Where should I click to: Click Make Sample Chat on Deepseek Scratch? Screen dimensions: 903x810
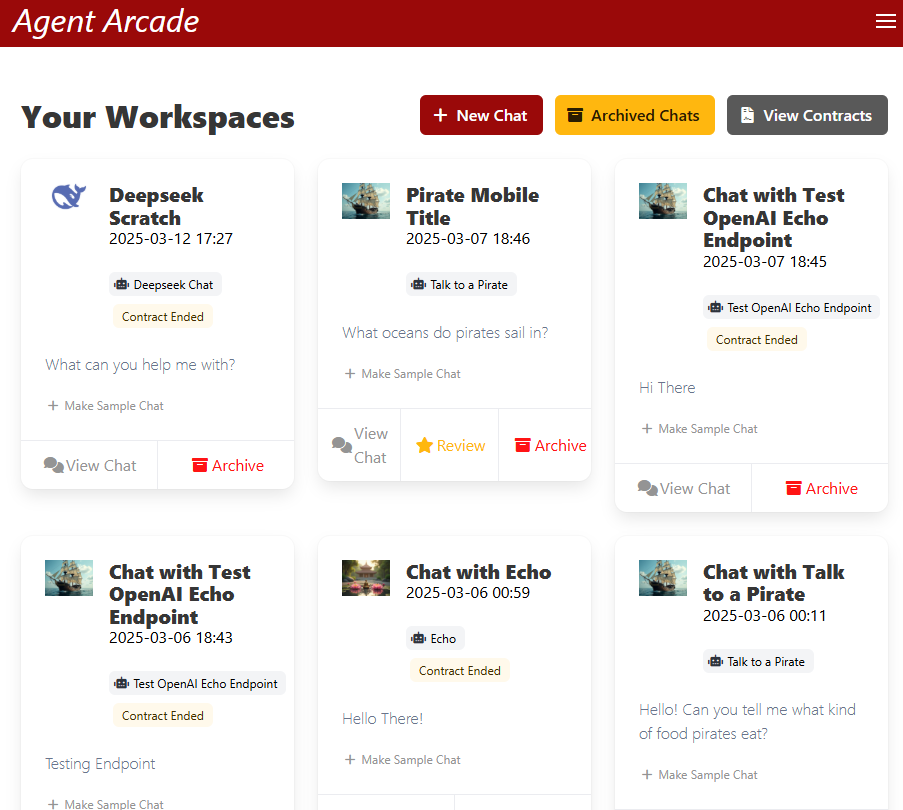pyautogui.click(x=105, y=405)
